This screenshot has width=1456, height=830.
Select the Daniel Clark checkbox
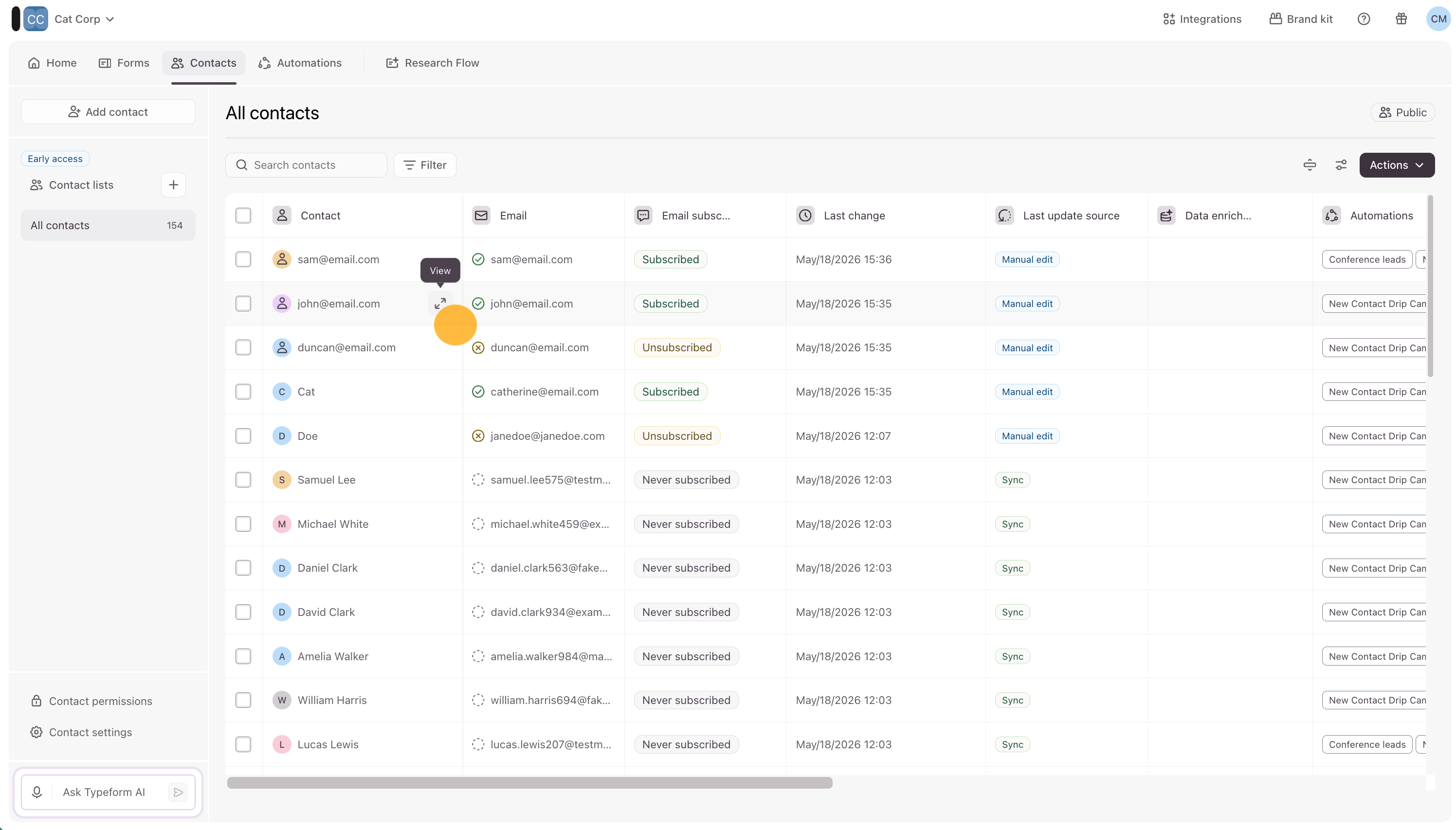243,568
